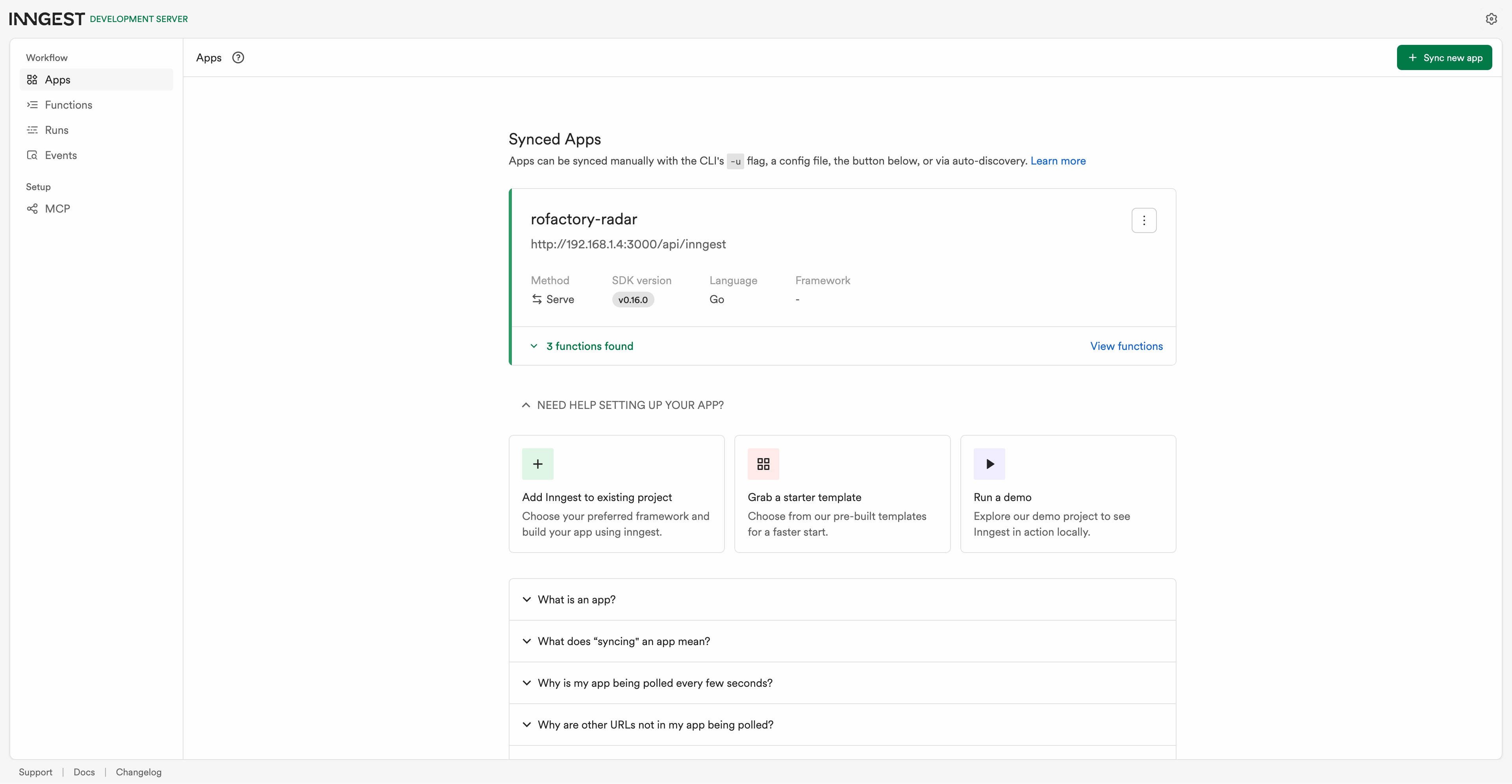This screenshot has width=1512, height=784.
Task: Click the View functions link
Action: pos(1127,346)
